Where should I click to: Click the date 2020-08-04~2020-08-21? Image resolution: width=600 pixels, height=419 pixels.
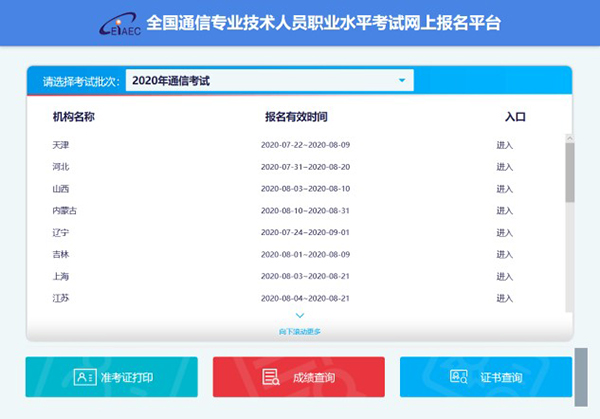click(x=305, y=298)
